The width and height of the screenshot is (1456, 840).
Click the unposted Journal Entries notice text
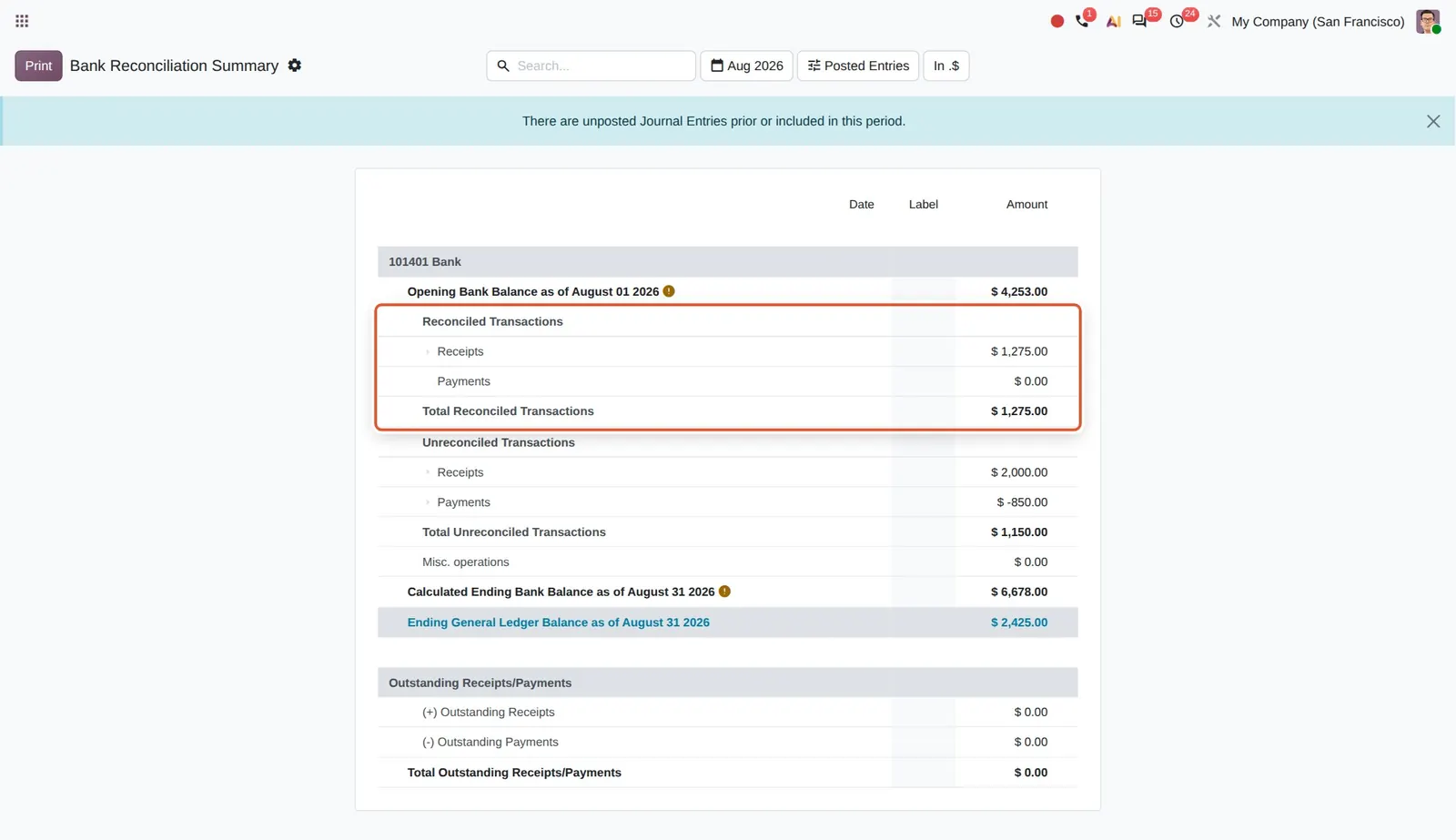click(713, 121)
